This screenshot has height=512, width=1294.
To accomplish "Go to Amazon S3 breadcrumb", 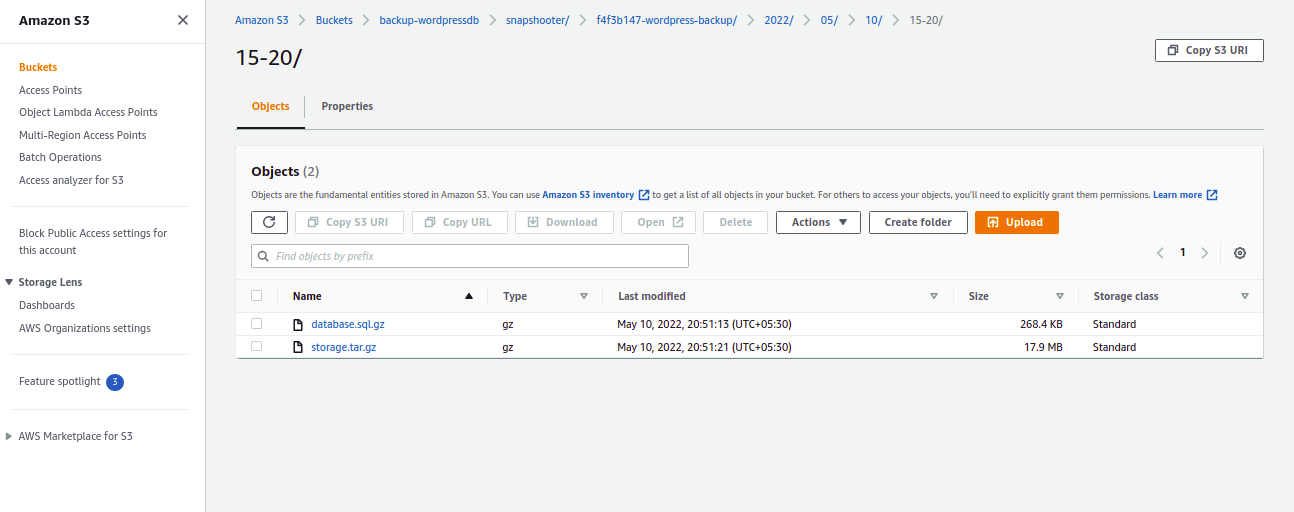I will click(x=262, y=20).
